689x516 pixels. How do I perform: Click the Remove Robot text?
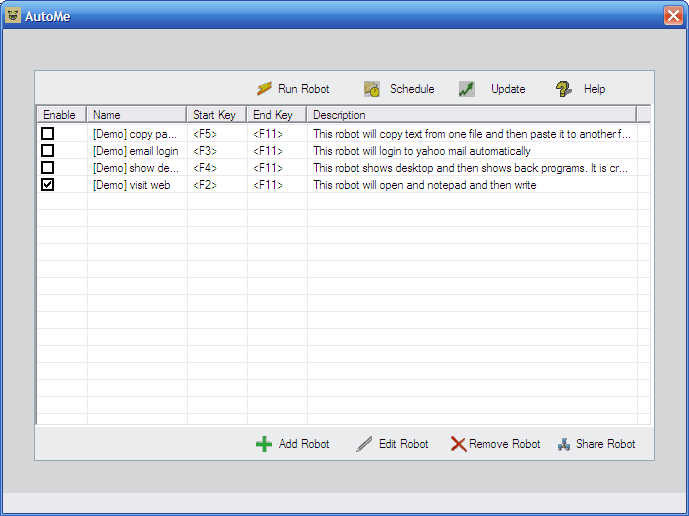pyautogui.click(x=504, y=444)
